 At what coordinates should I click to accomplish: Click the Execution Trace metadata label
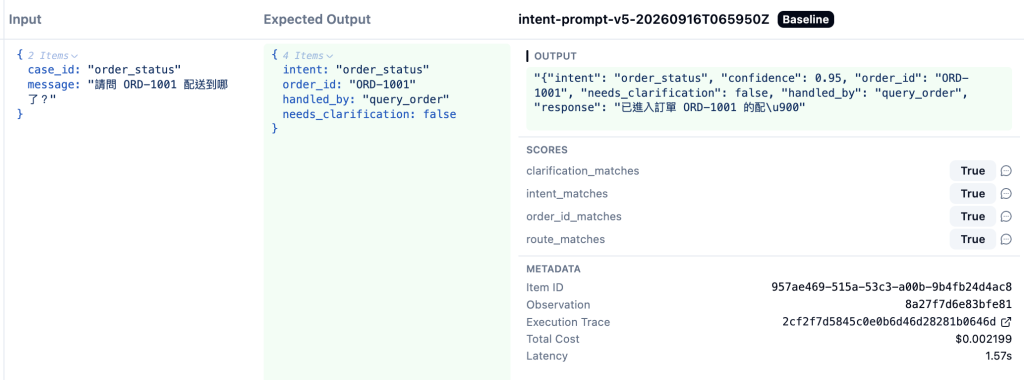[568, 322]
